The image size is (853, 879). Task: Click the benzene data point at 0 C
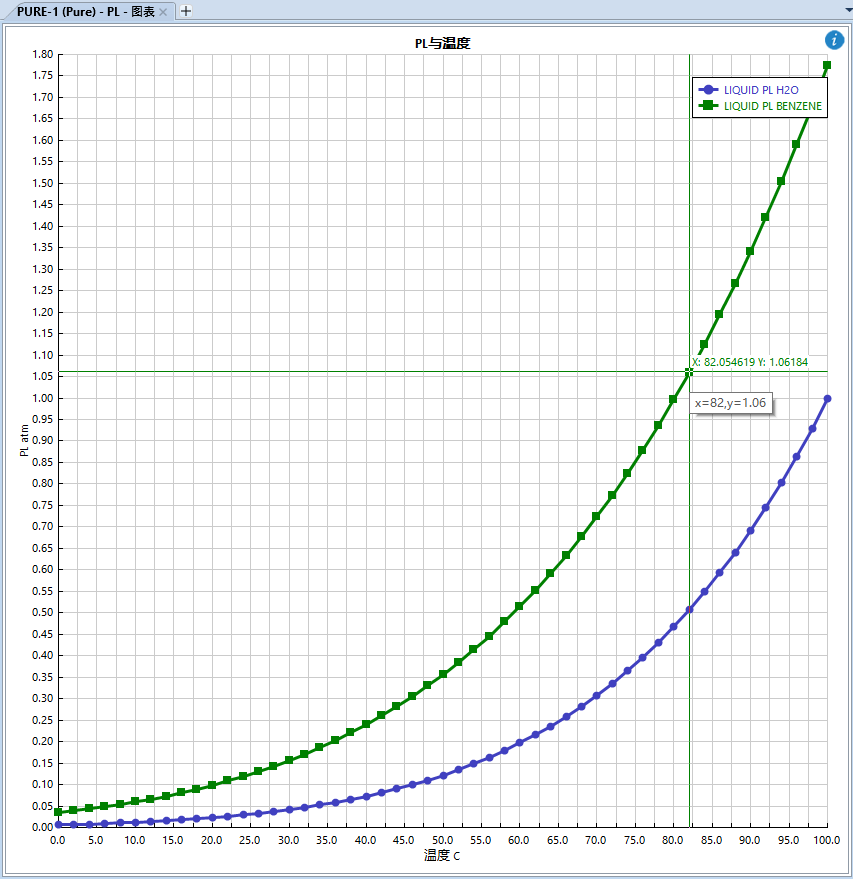(x=58, y=812)
